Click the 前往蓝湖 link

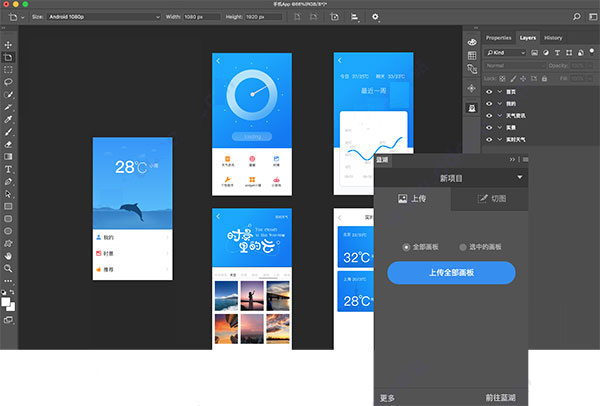point(507,397)
